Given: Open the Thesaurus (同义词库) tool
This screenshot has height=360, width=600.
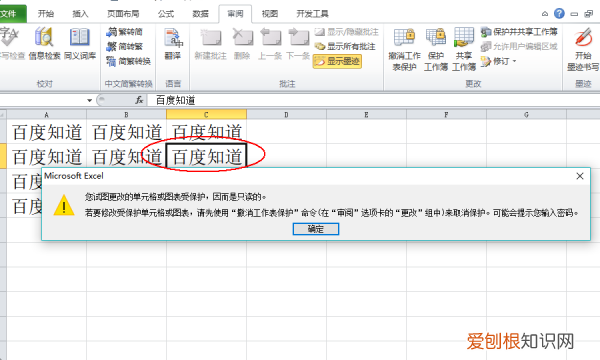Looking at the screenshot, I should pyautogui.click(x=80, y=43).
